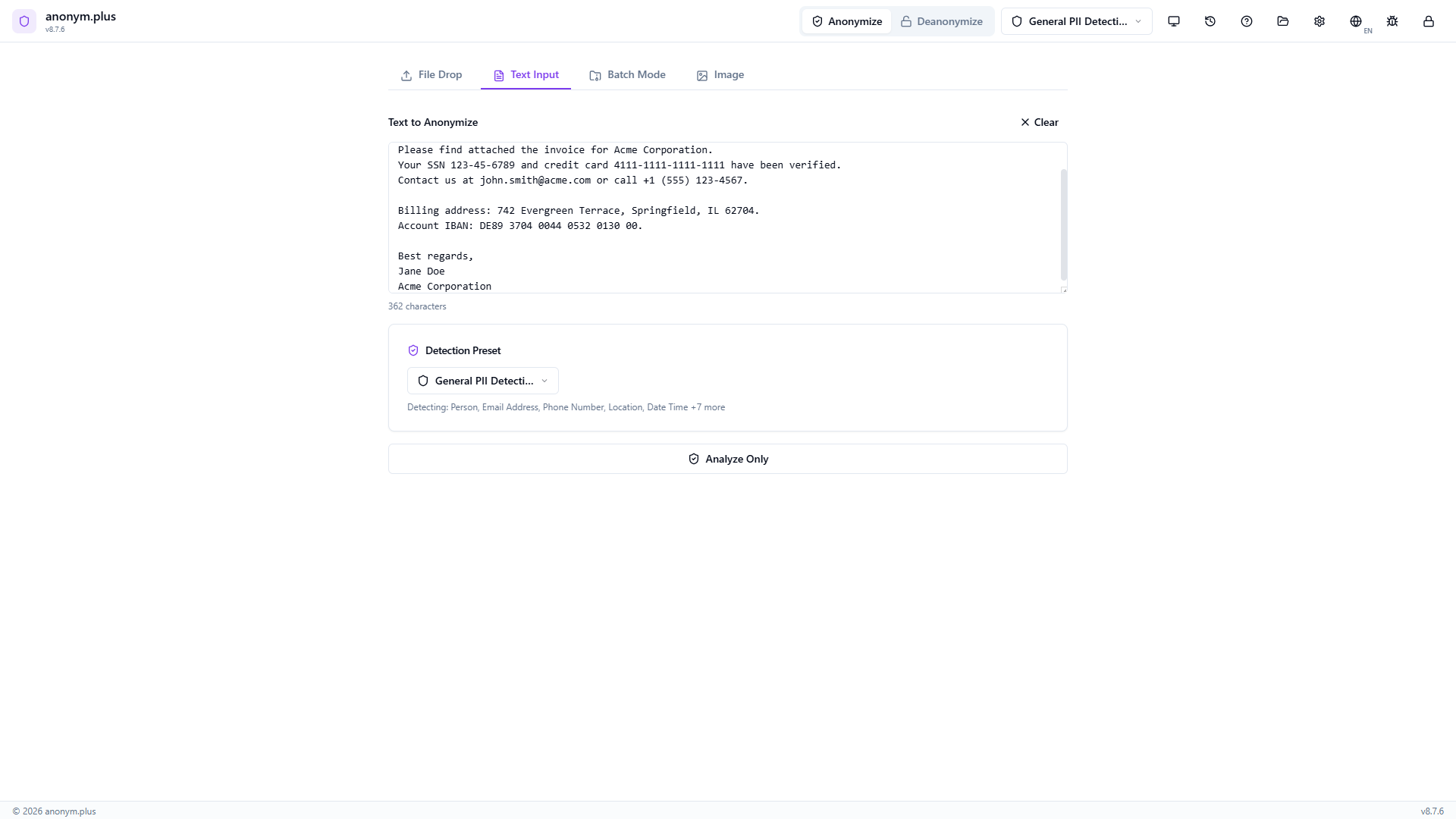This screenshot has height=819, width=1456.
Task: Clear the text to anonymize
Action: (x=1038, y=122)
